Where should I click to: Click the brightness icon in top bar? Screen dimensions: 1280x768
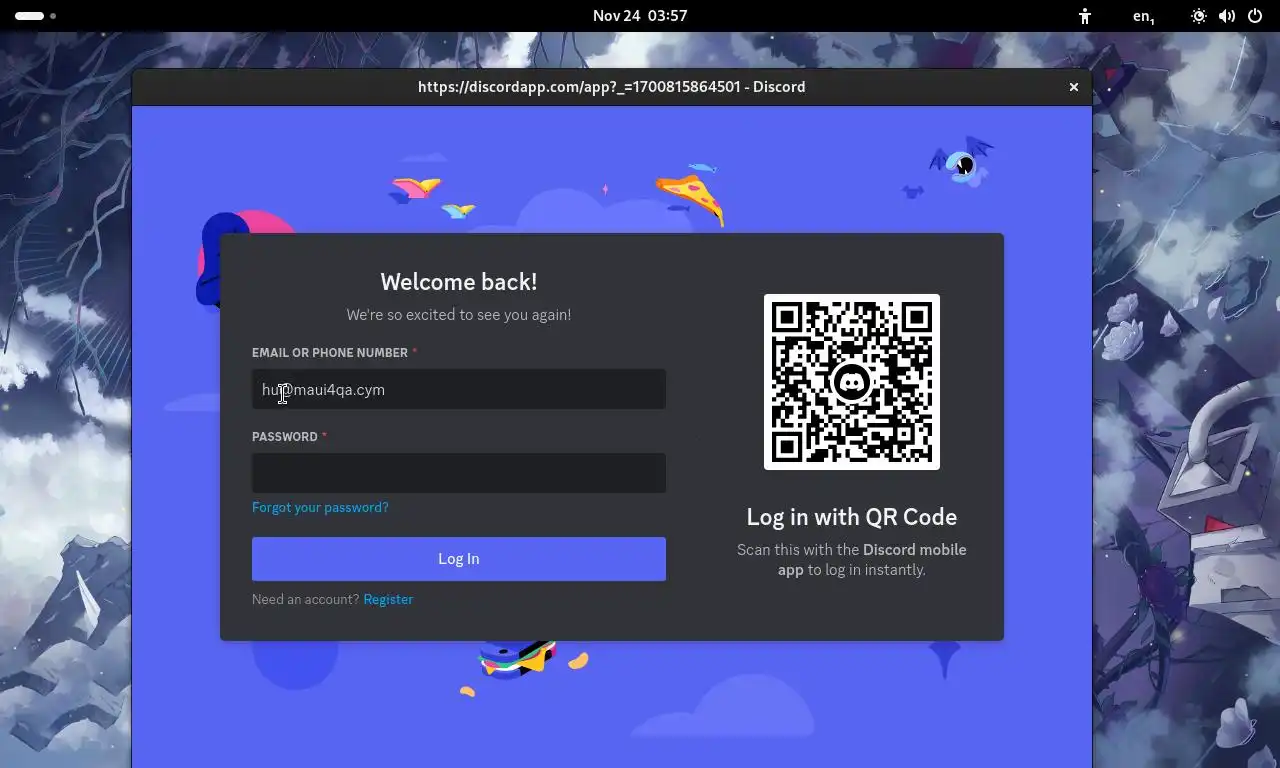click(1199, 16)
